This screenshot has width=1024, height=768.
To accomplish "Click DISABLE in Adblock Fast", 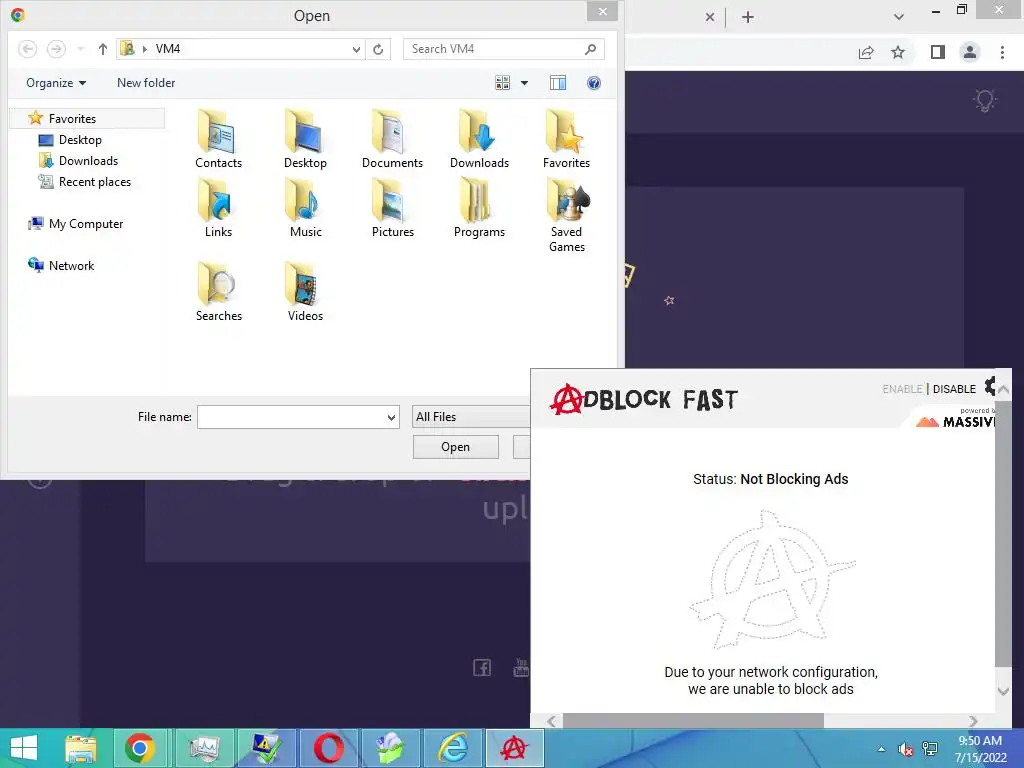I will [x=954, y=389].
